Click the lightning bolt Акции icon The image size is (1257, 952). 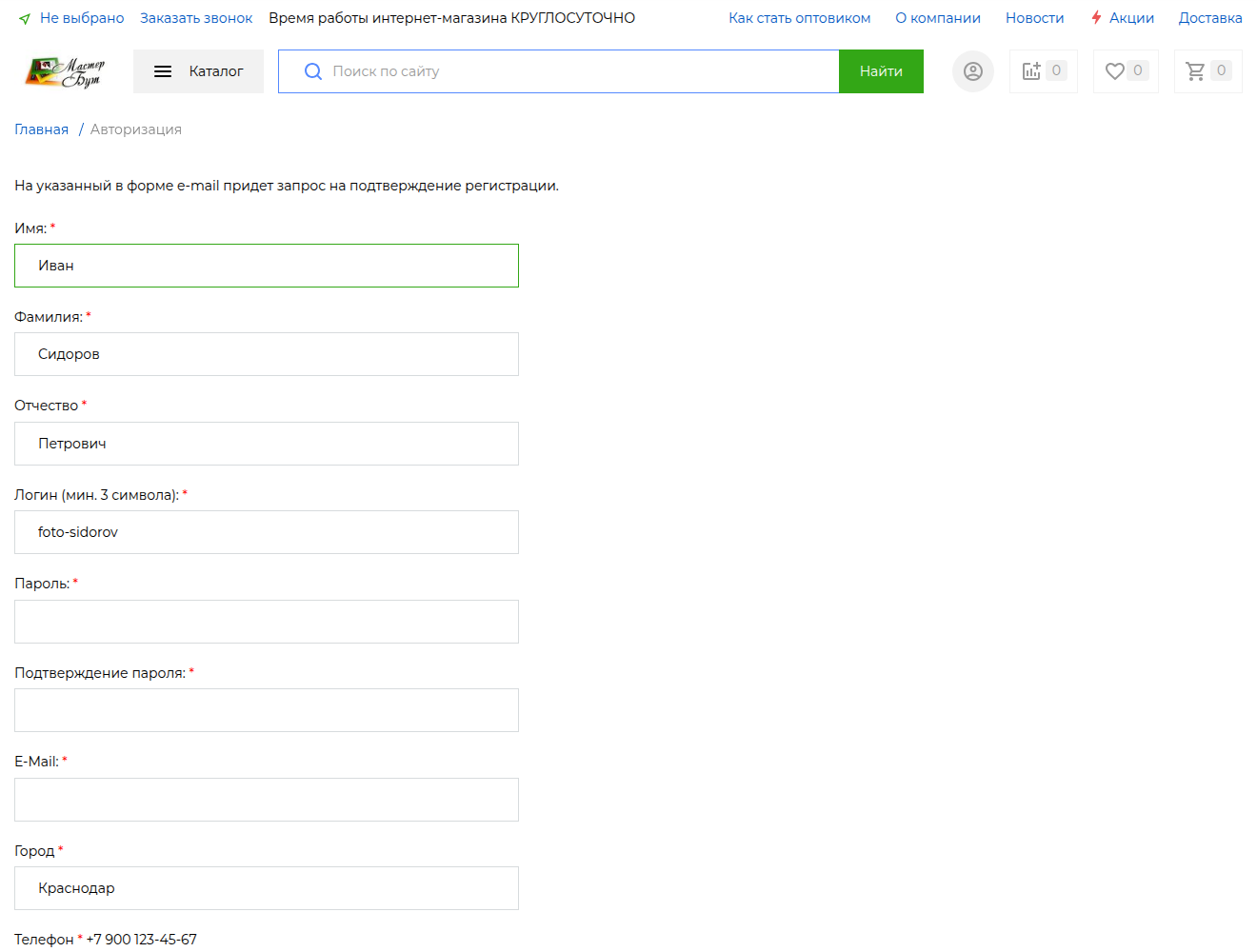pyautogui.click(x=1097, y=18)
